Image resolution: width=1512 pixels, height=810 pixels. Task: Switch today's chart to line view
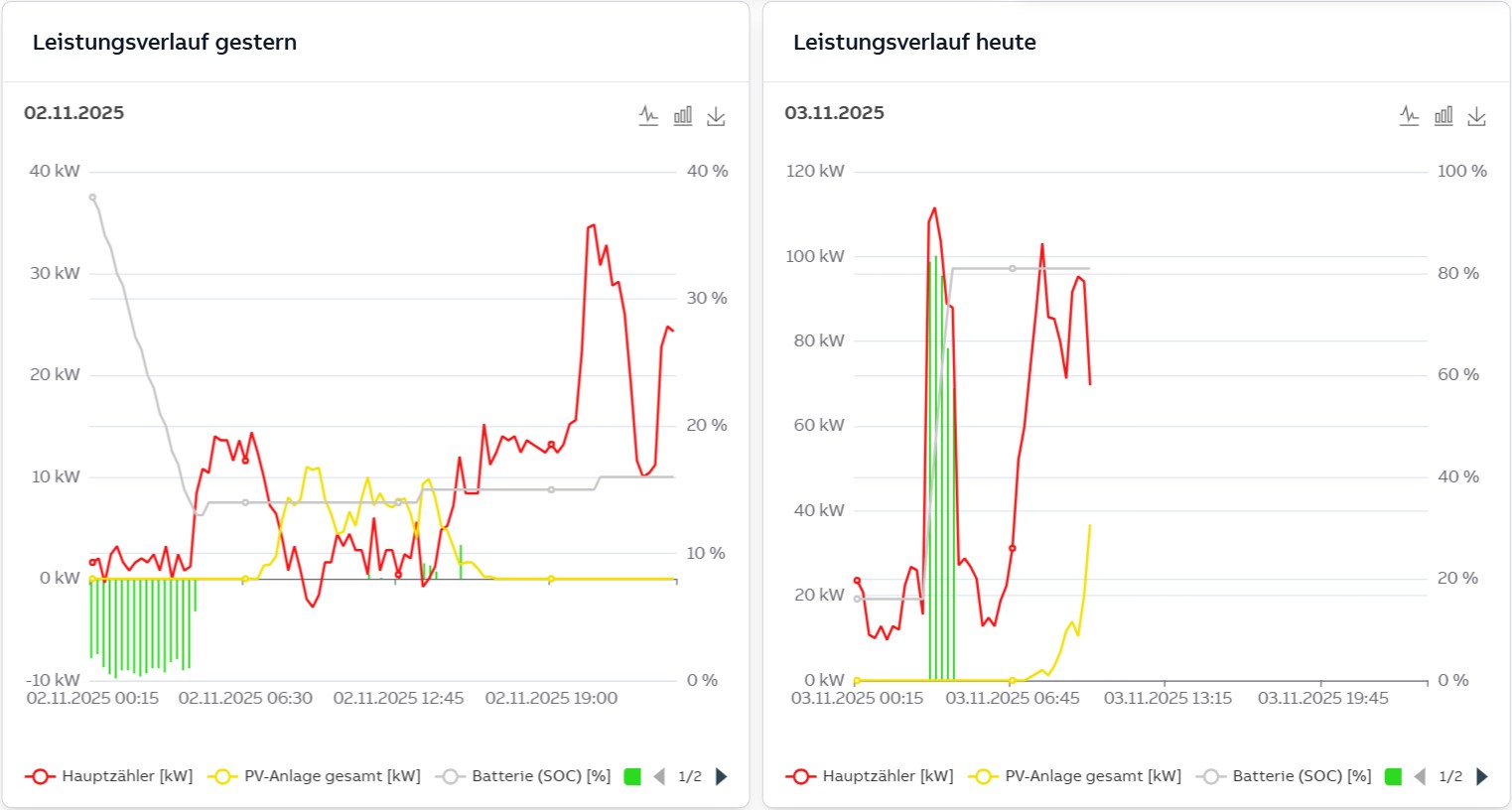pos(1409,116)
